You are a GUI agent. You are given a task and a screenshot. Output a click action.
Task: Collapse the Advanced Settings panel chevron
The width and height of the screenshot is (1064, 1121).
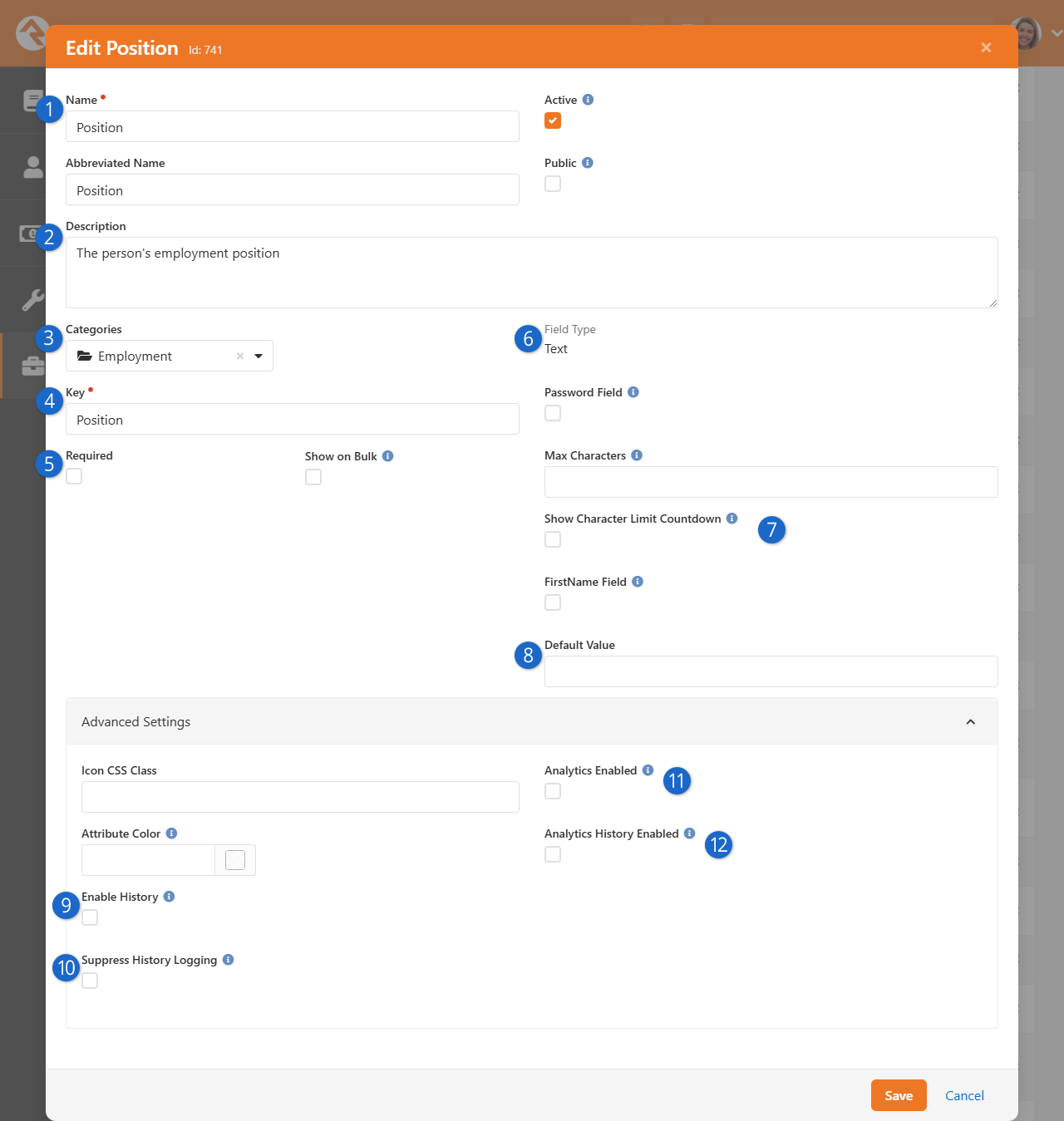970,722
